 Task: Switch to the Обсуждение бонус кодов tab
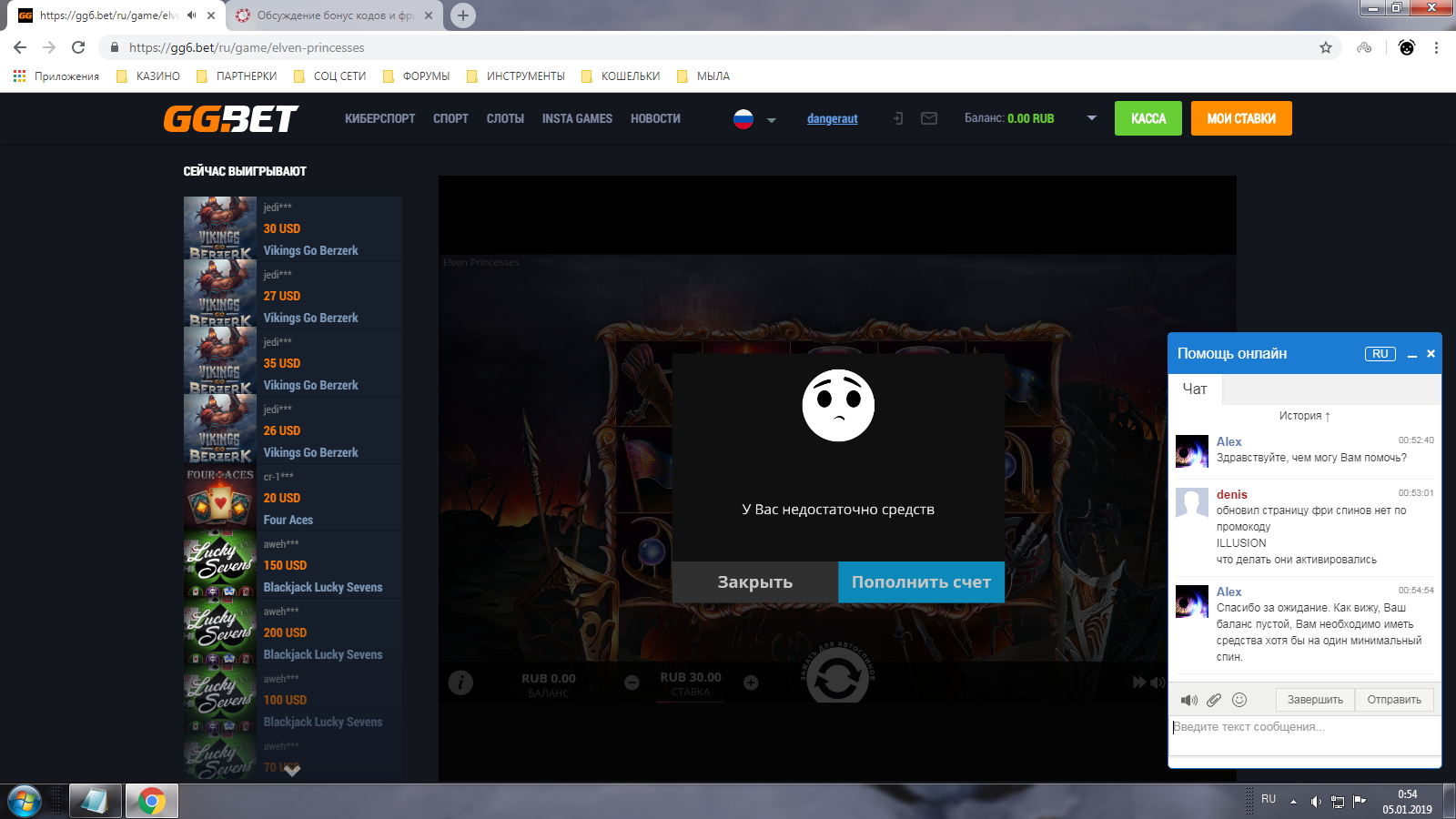pyautogui.click(x=335, y=15)
